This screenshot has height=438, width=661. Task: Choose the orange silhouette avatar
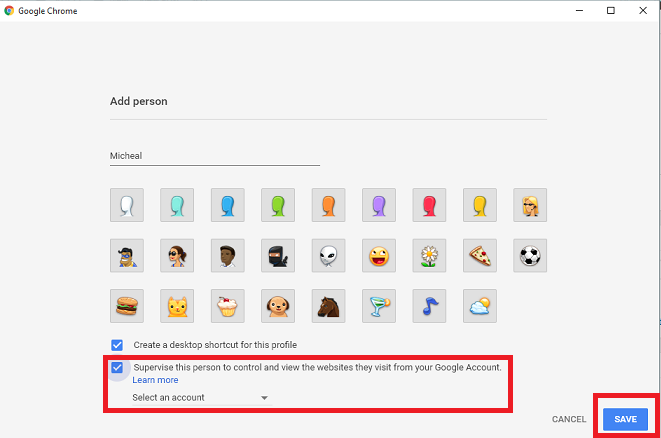328,205
